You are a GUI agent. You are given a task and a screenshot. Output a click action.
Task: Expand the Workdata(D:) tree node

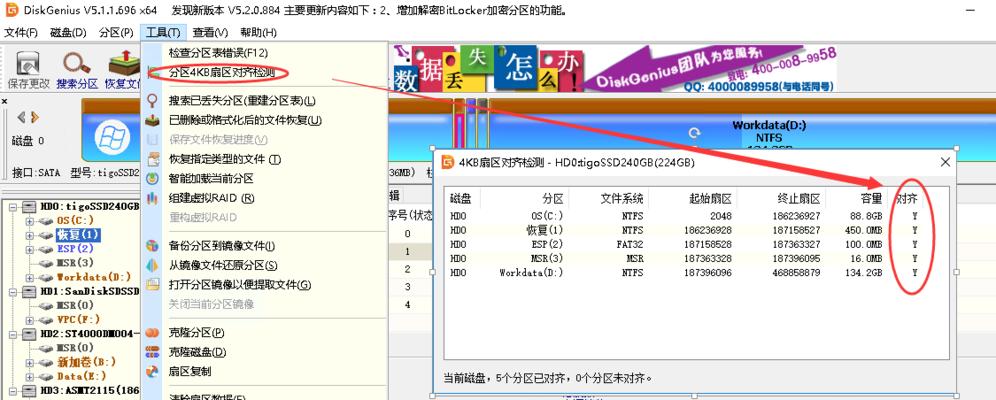coord(29,277)
